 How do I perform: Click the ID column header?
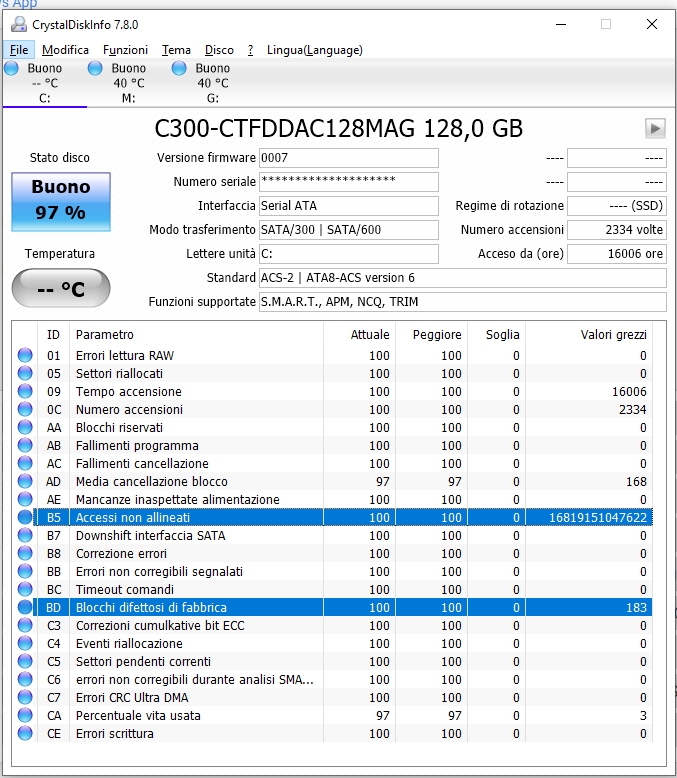53,334
